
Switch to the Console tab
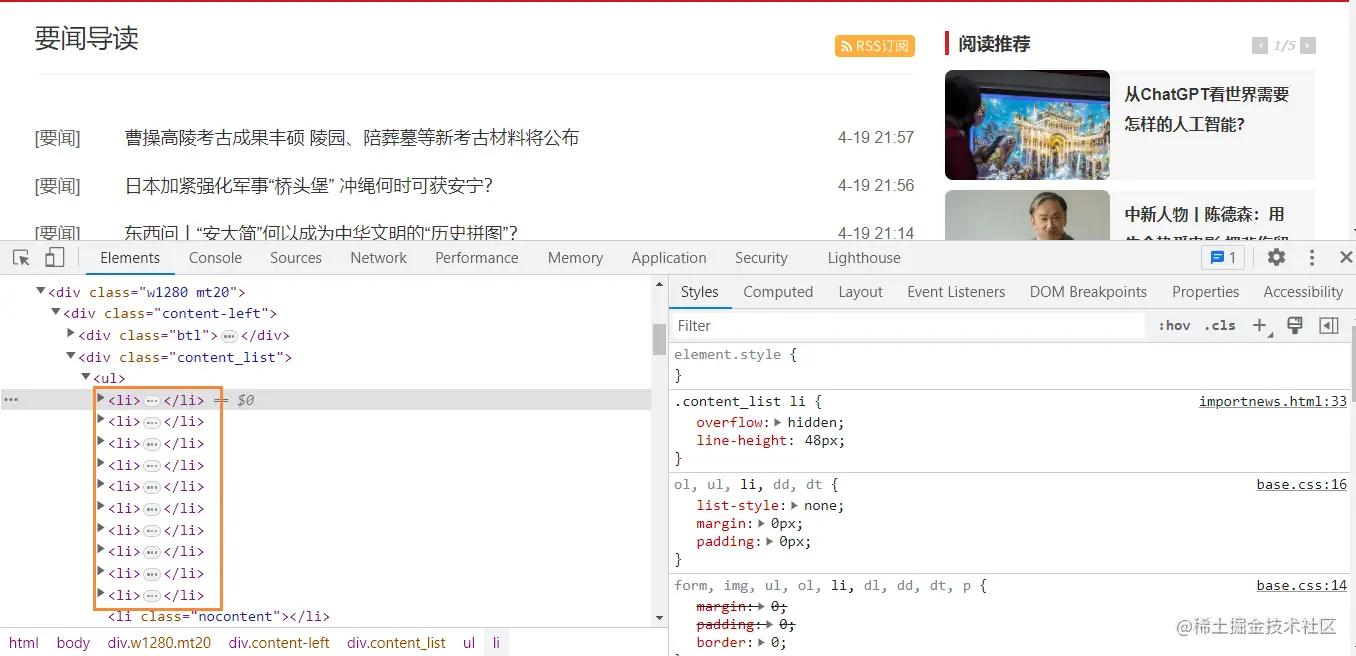point(216,257)
